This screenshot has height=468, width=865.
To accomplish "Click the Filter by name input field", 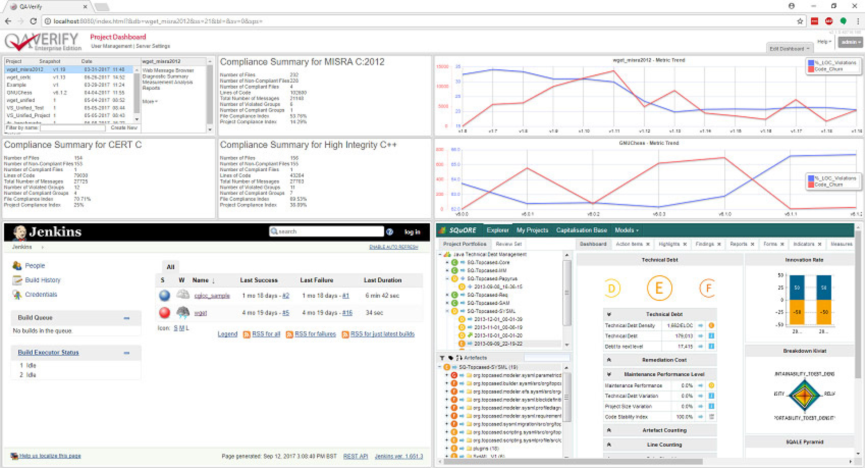I will pyautogui.click(x=72, y=128).
